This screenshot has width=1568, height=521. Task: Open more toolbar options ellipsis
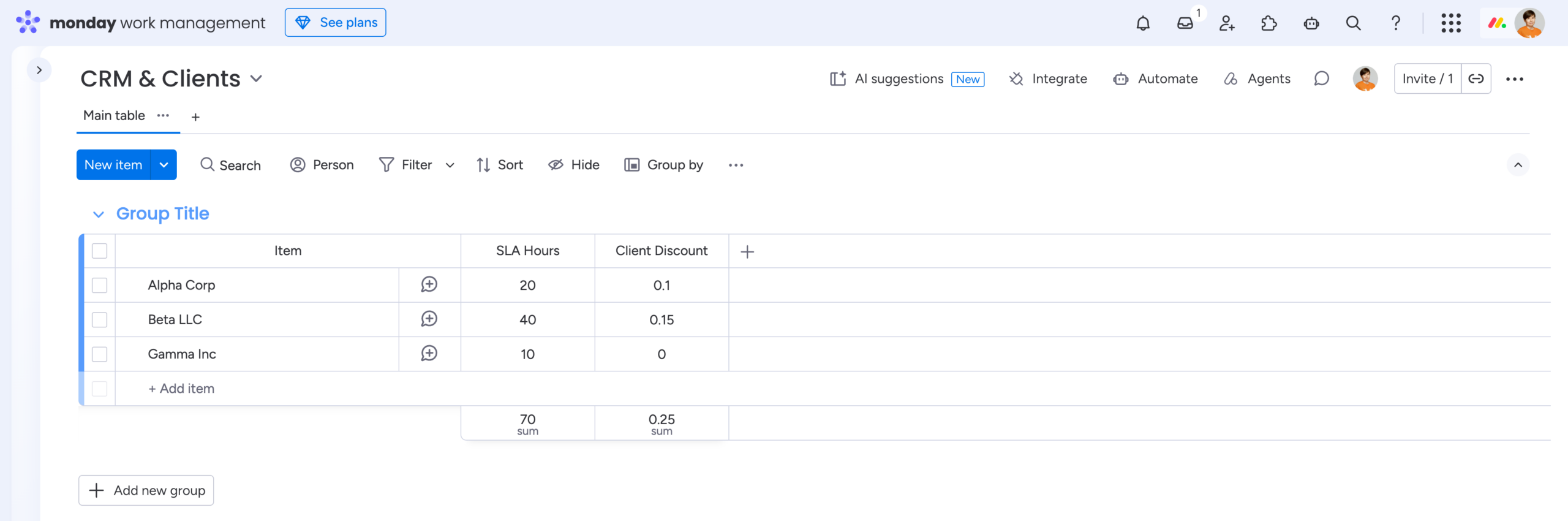tap(736, 165)
